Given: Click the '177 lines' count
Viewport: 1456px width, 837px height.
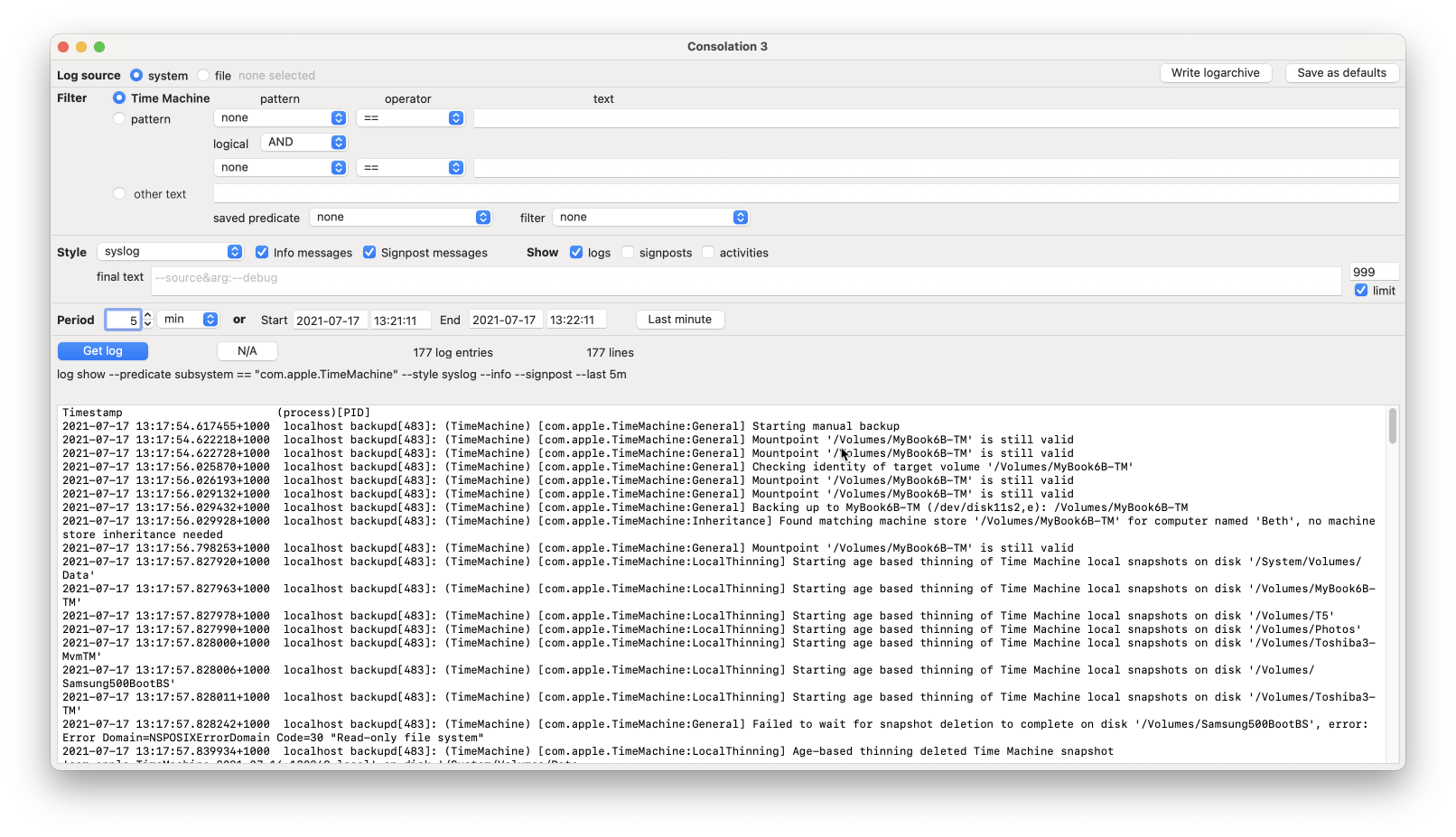Looking at the screenshot, I should coord(611,352).
